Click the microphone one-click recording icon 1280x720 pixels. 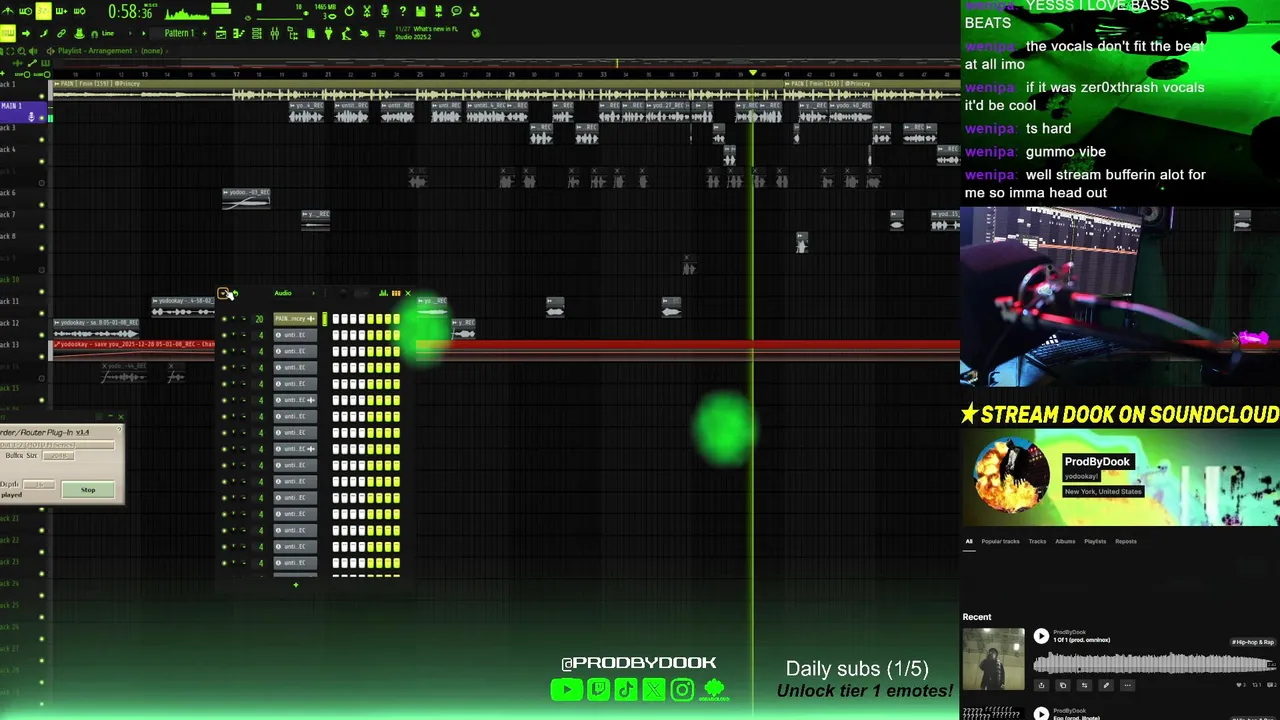(385, 11)
